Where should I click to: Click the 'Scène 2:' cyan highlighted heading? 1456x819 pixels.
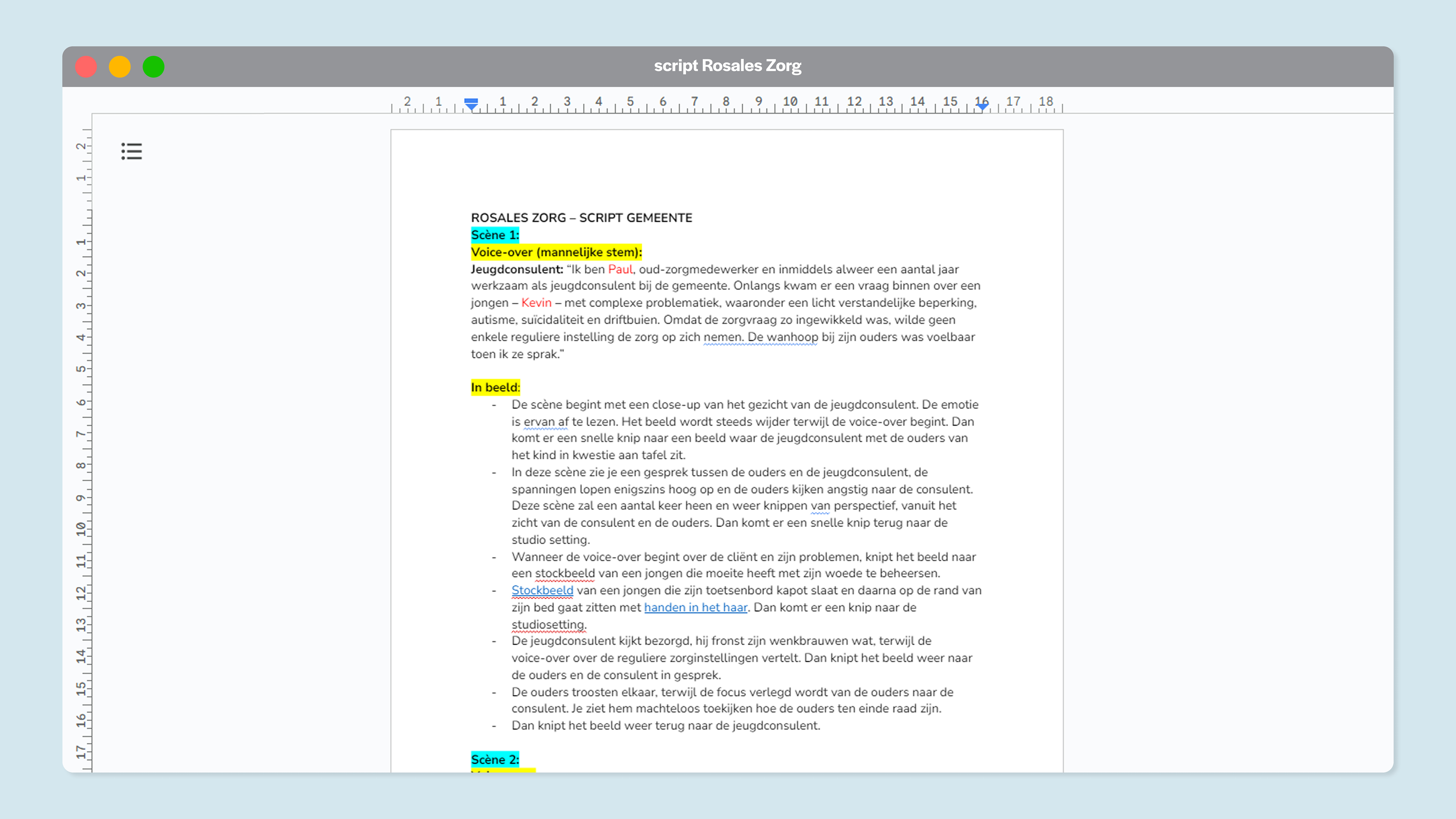495,759
